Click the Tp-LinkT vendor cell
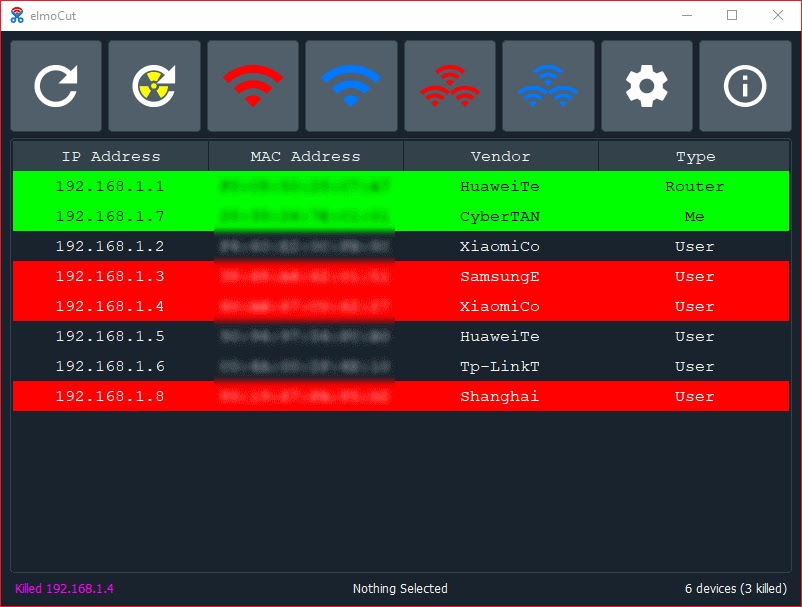Image resolution: width=802 pixels, height=607 pixels. click(500, 366)
